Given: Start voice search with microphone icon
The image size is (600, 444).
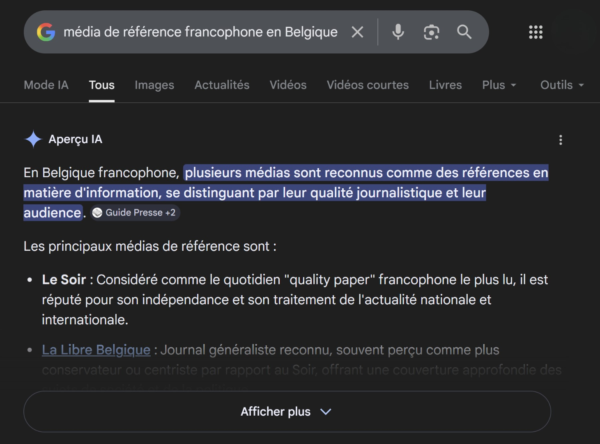Looking at the screenshot, I should click(x=398, y=32).
